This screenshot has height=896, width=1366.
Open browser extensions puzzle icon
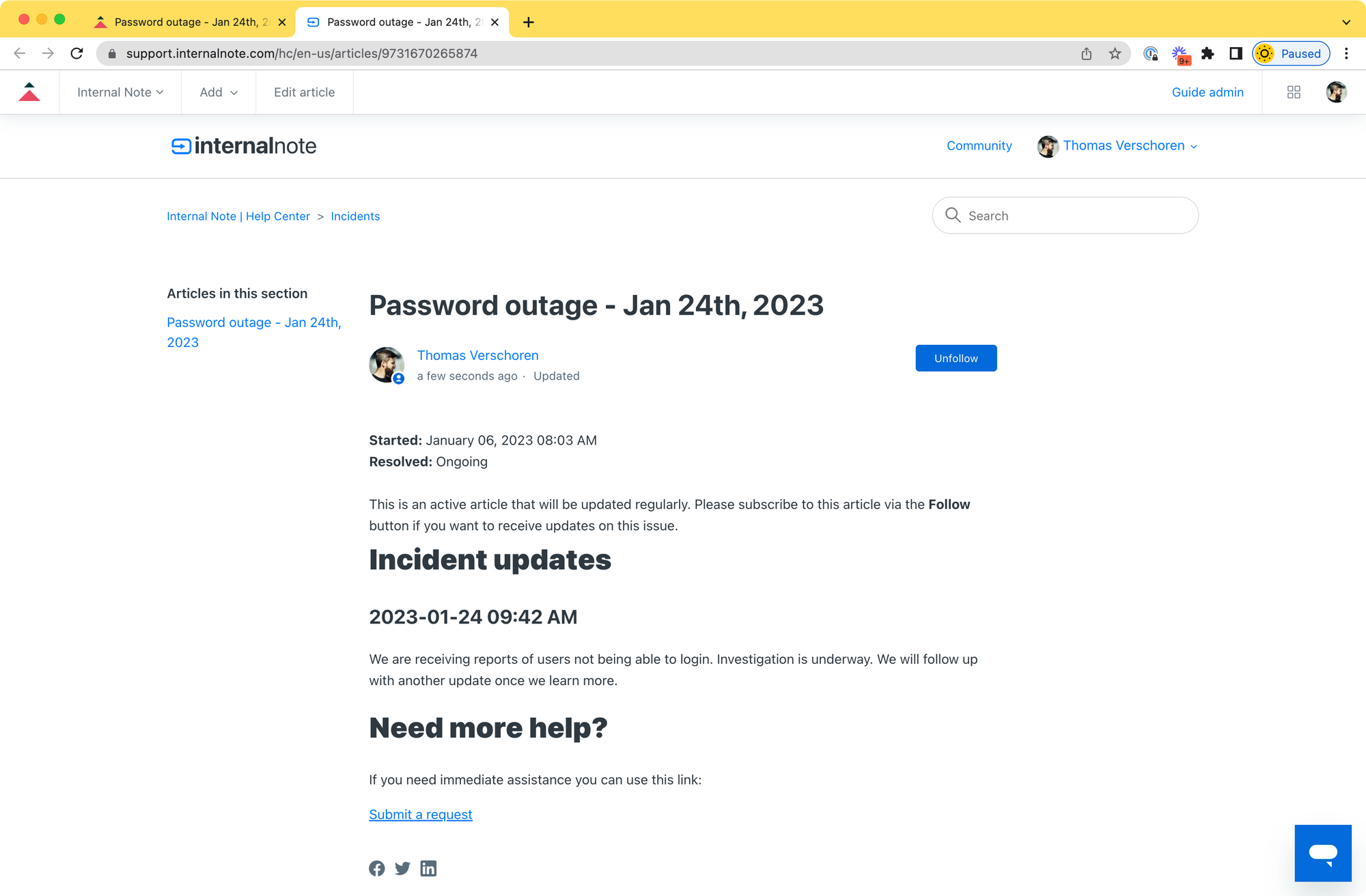(1208, 53)
